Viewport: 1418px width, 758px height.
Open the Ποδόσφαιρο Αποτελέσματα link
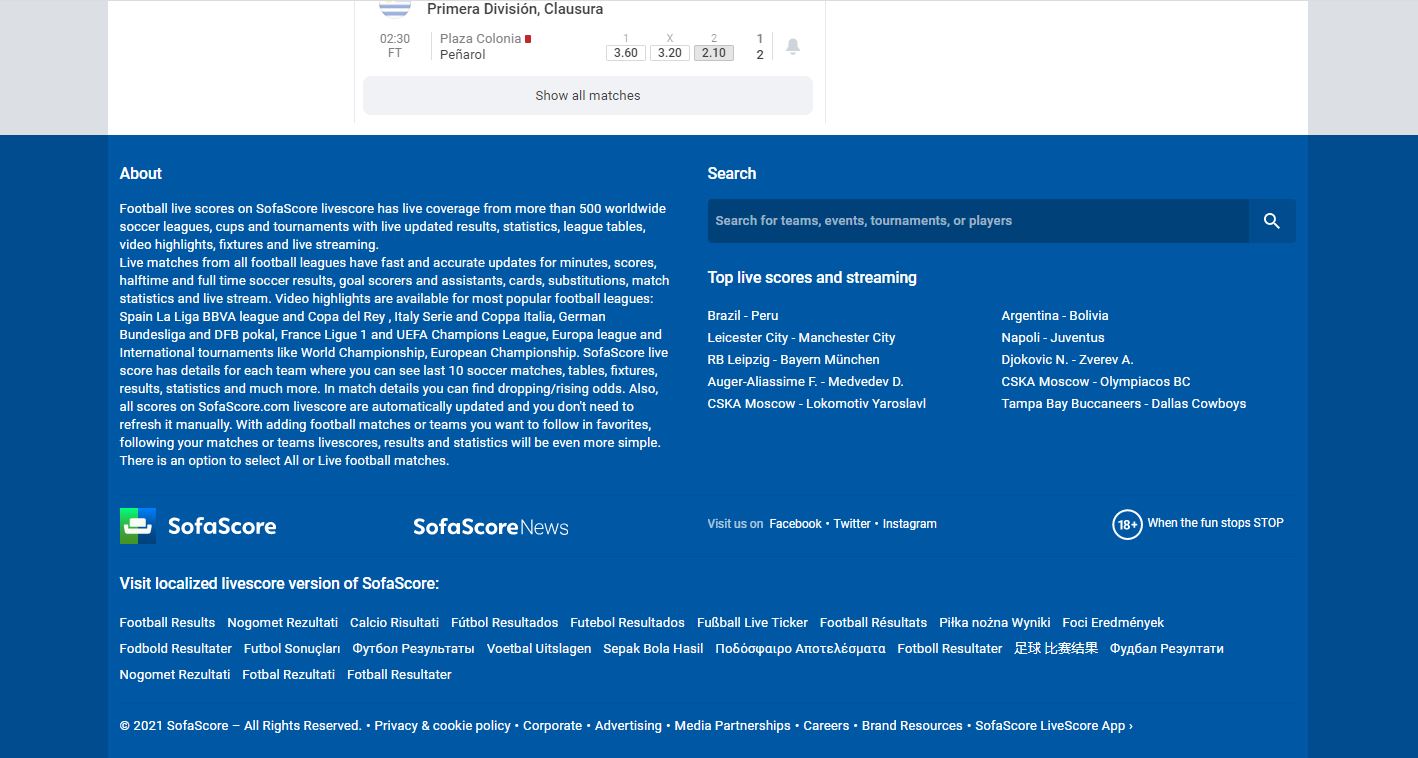coord(800,649)
